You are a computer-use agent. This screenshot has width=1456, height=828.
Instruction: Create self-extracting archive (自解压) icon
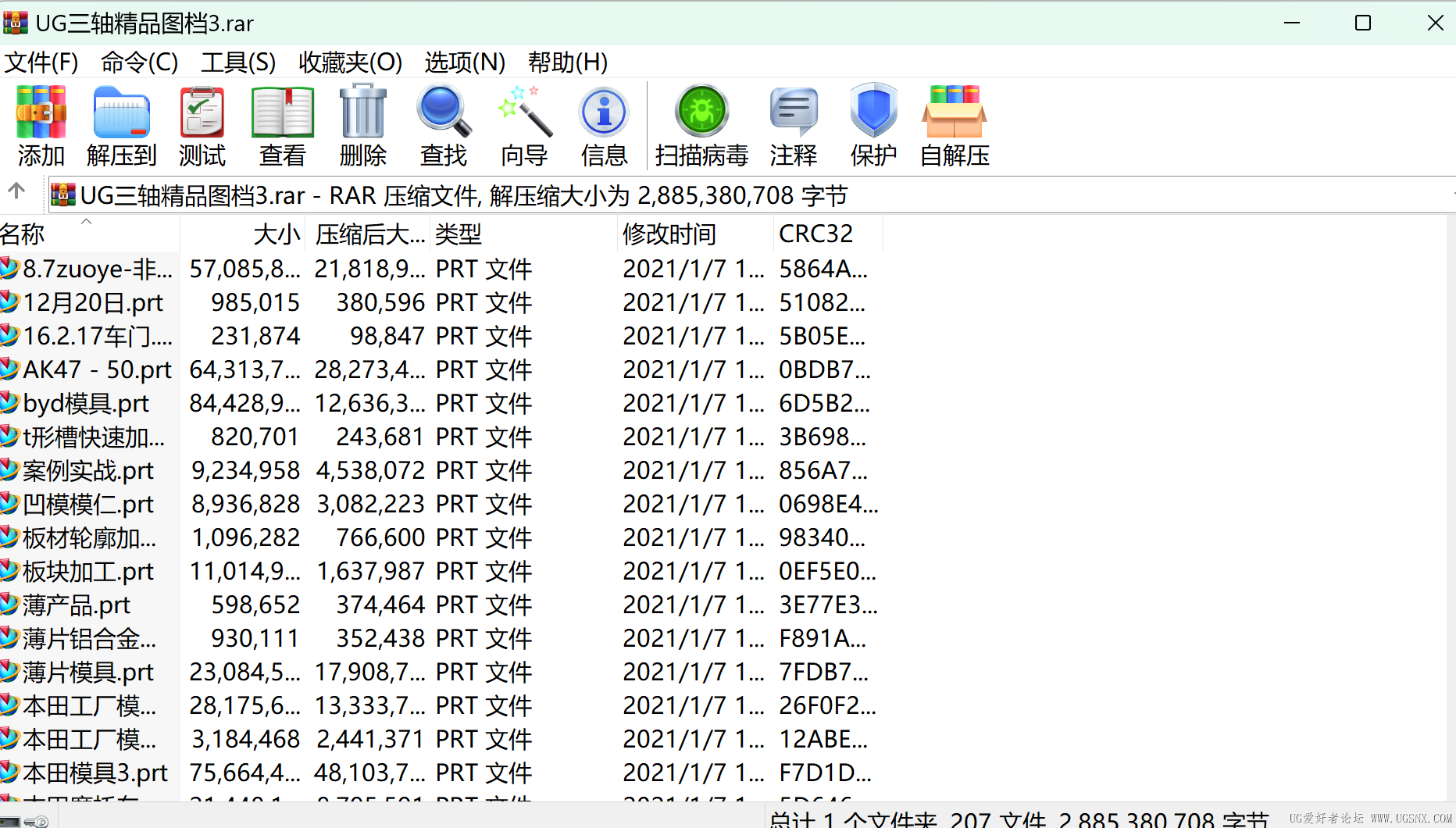pyautogui.click(x=955, y=125)
